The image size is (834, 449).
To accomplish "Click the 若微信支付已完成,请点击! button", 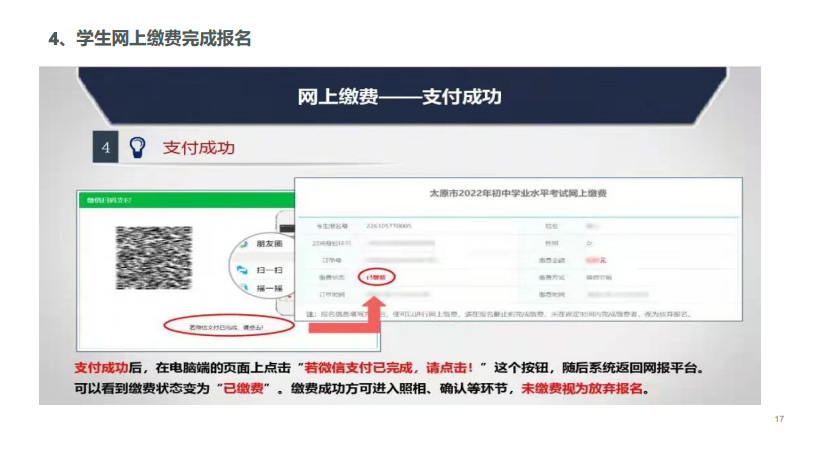I will (x=228, y=327).
